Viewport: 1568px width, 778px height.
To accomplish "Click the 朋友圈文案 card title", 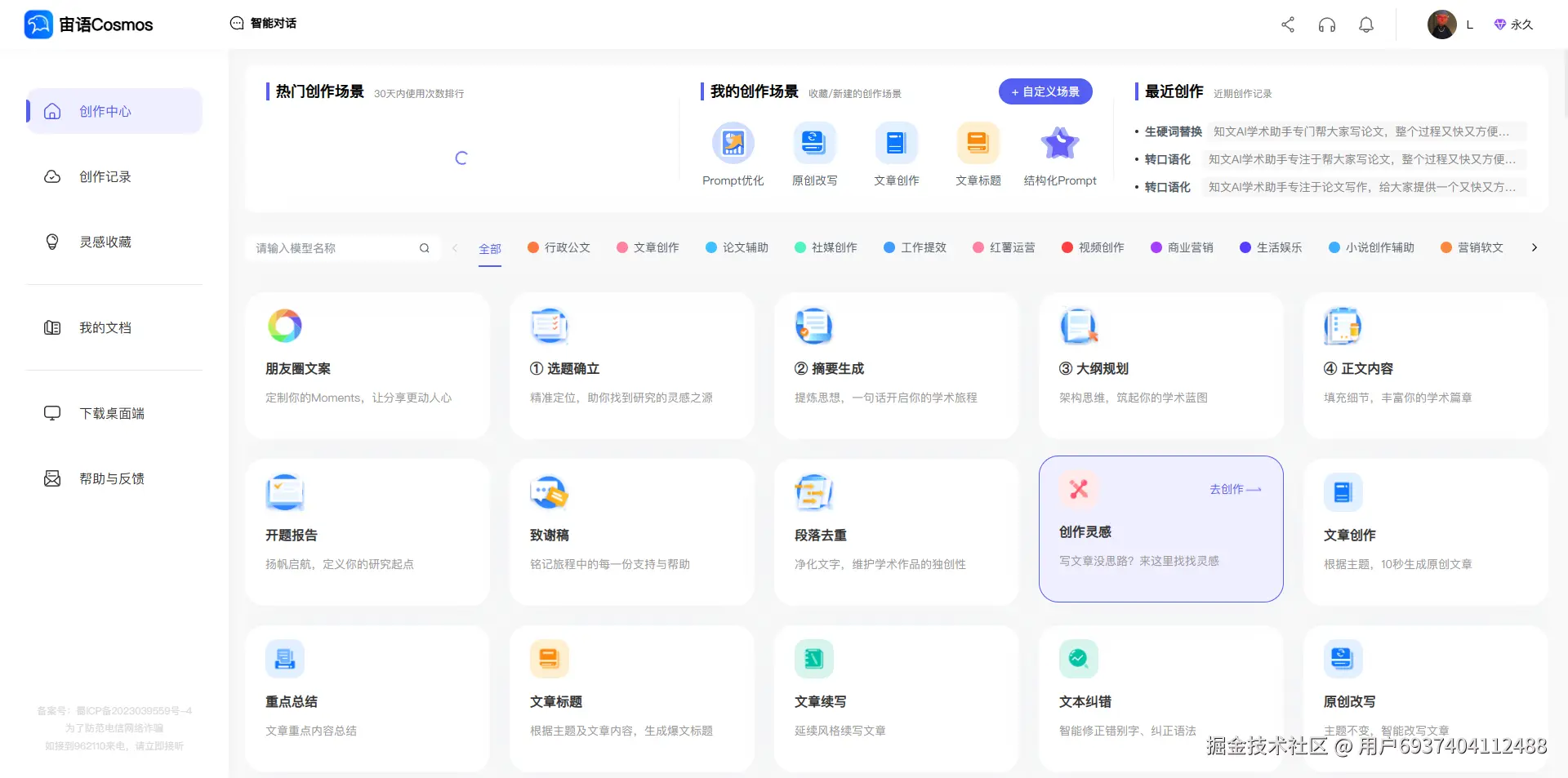I will 298,369.
